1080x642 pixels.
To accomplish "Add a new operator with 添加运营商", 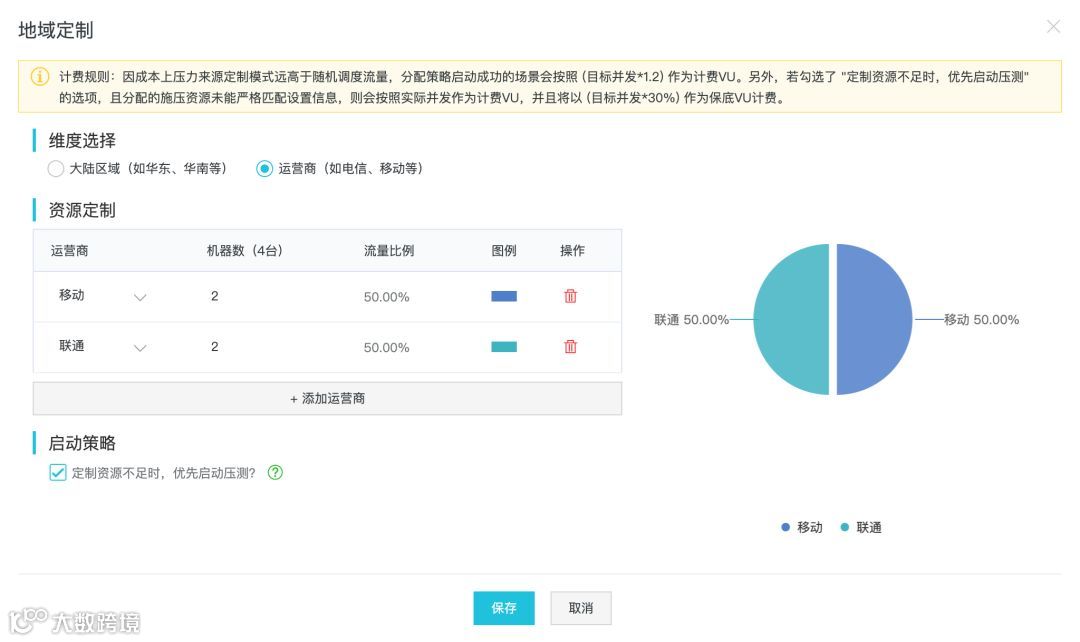I will point(327,399).
